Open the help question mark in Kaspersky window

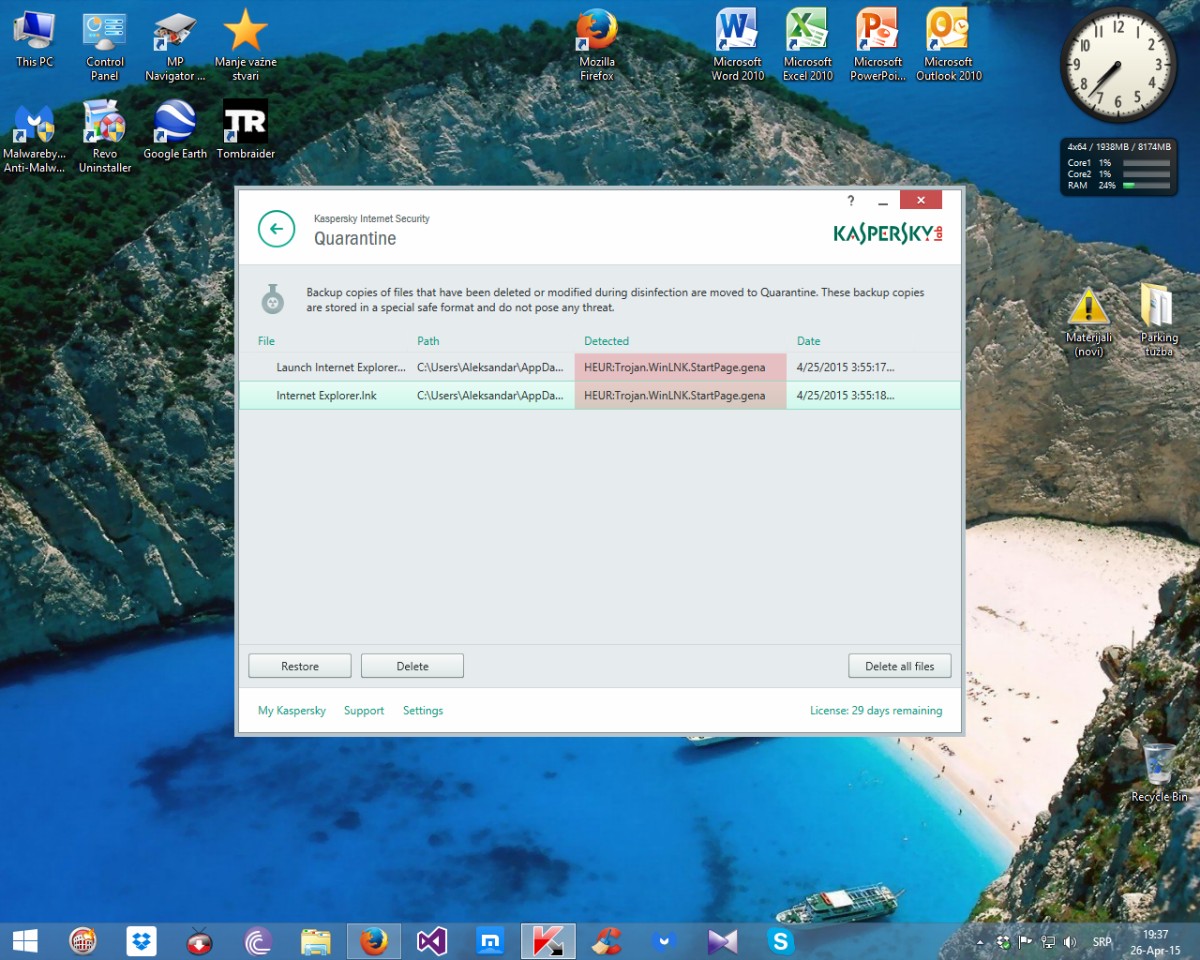pos(851,200)
